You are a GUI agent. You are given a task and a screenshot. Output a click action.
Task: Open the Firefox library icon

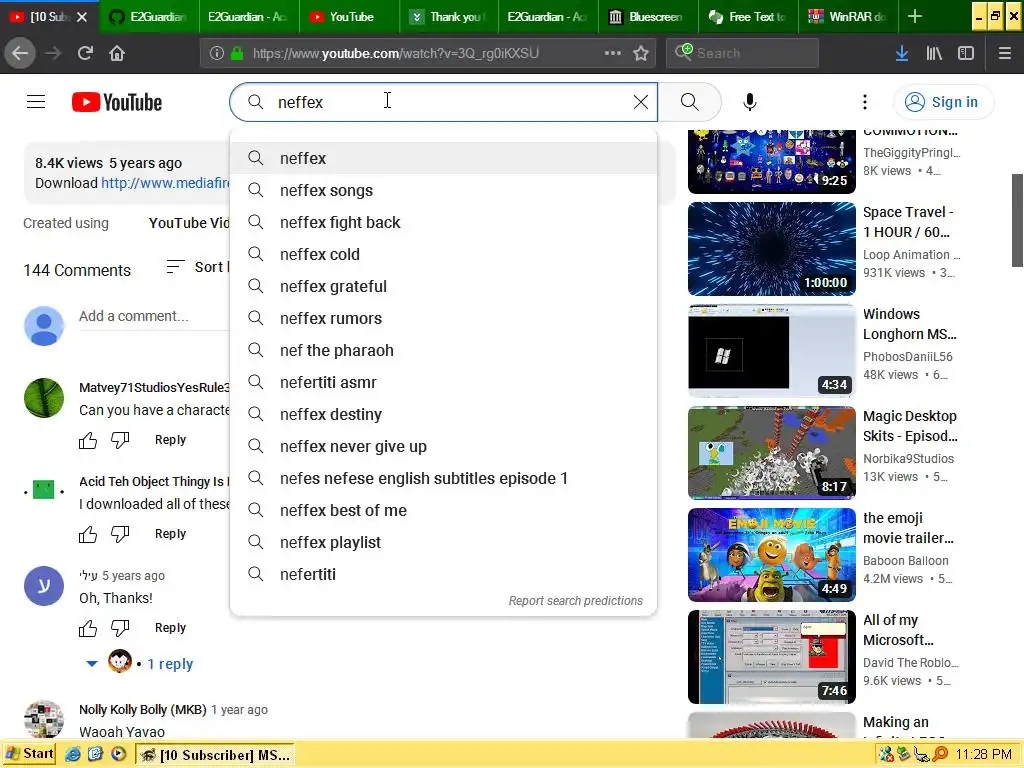934,53
